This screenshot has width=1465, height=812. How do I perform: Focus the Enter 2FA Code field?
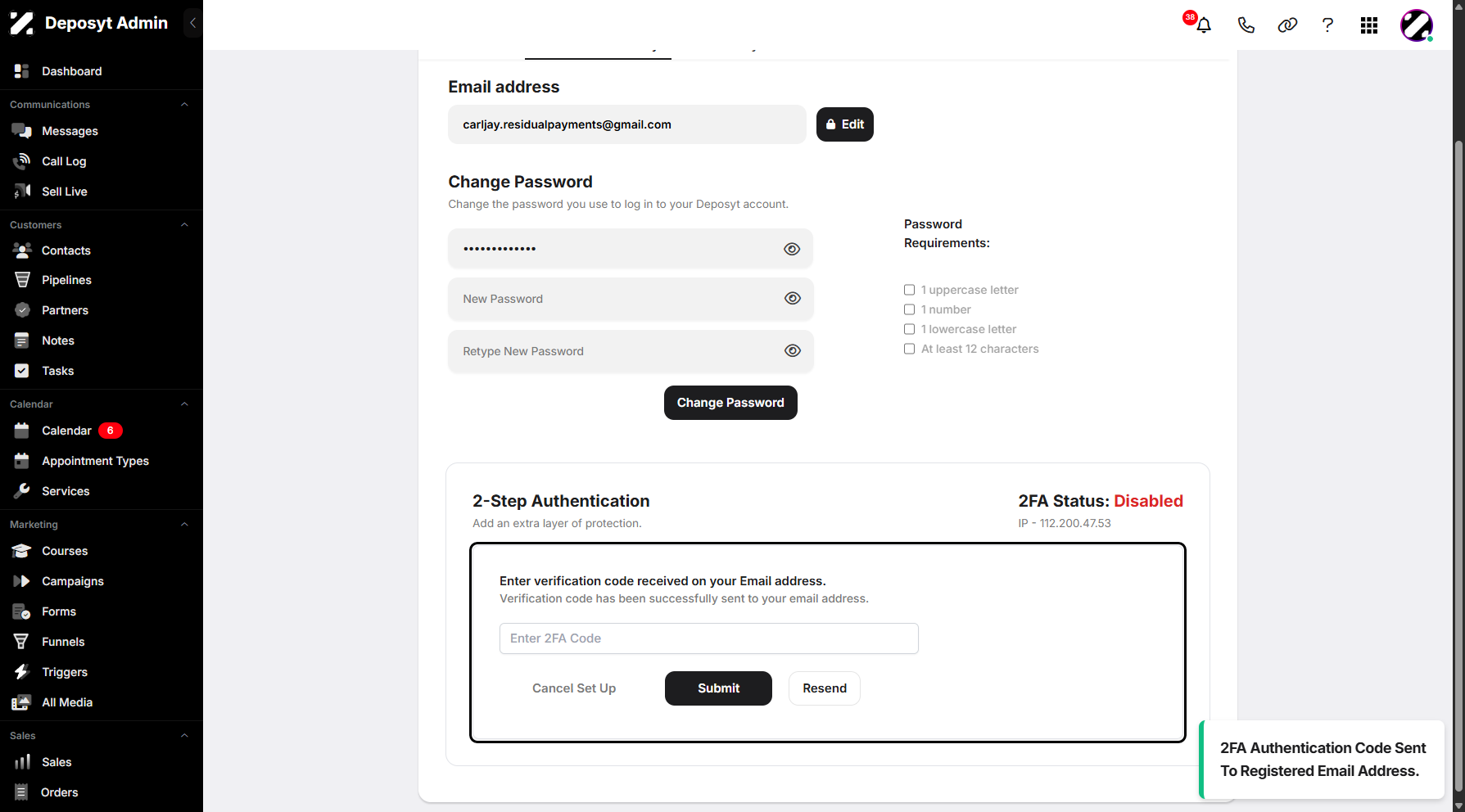click(709, 638)
